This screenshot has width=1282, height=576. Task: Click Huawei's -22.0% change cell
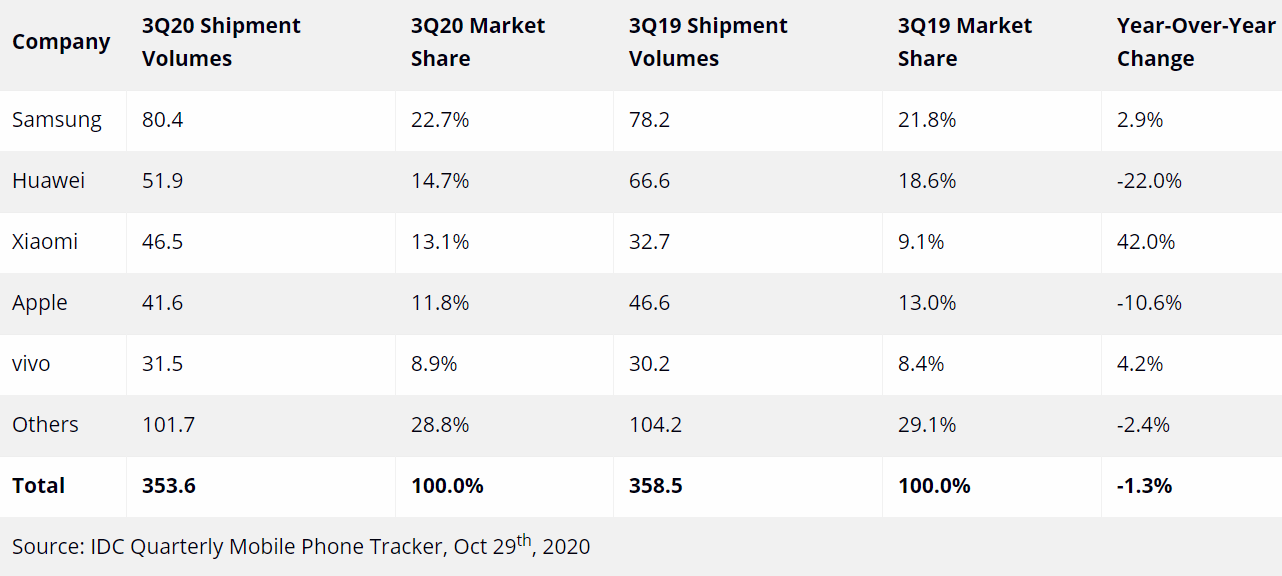[1149, 181]
